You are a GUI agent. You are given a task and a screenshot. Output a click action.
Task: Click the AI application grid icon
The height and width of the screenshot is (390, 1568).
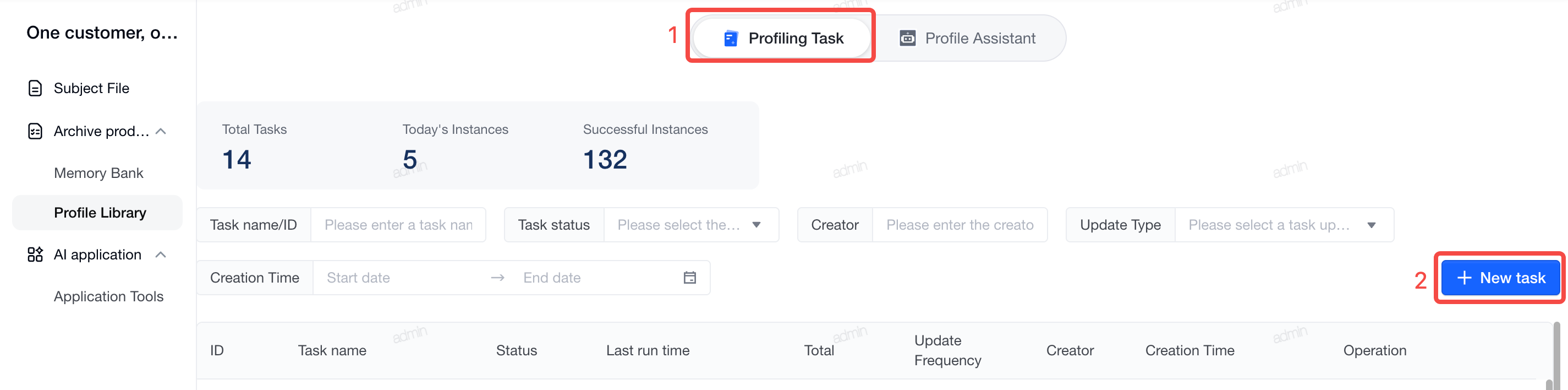[35, 254]
